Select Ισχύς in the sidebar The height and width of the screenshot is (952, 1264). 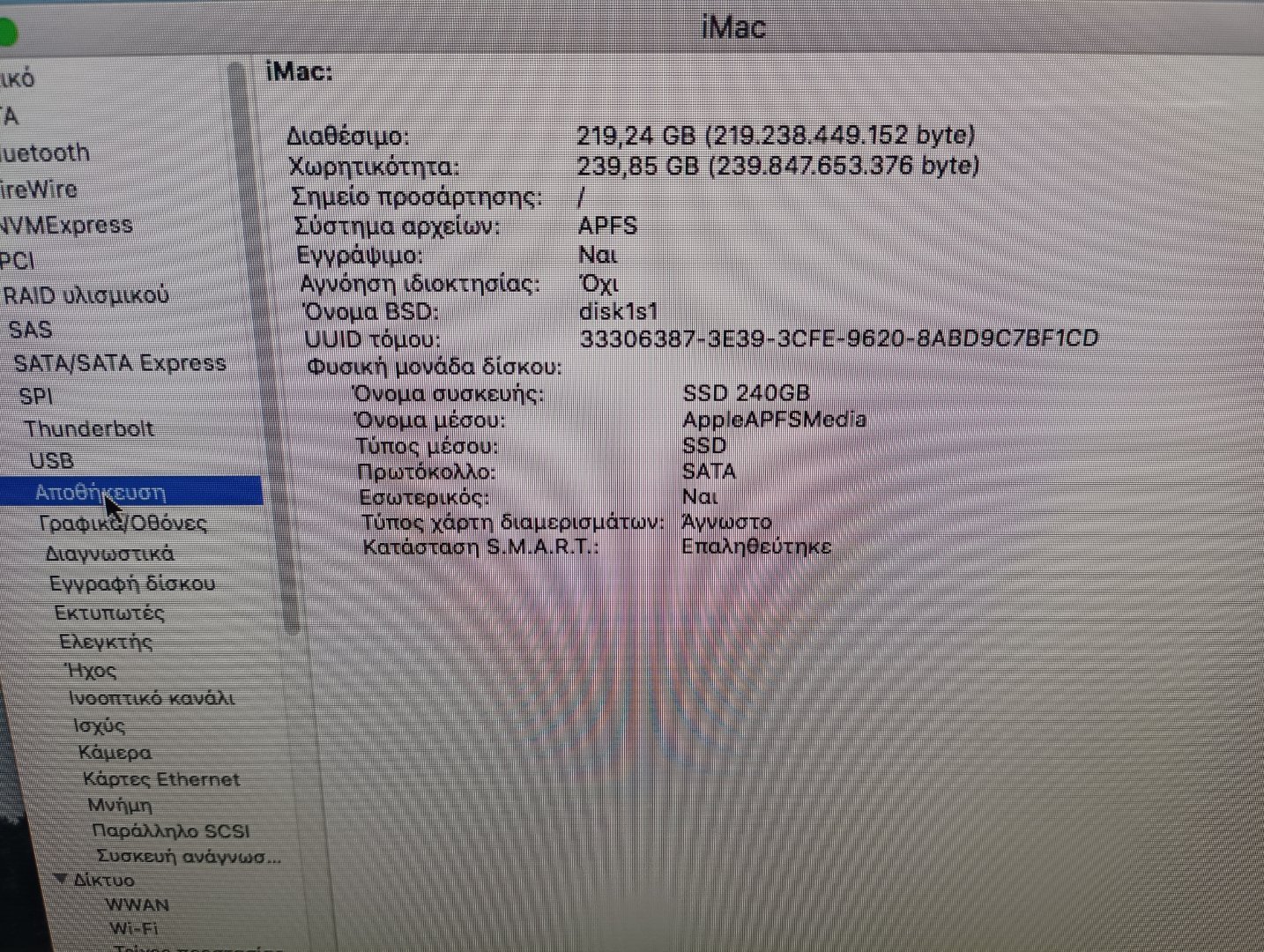click(99, 725)
